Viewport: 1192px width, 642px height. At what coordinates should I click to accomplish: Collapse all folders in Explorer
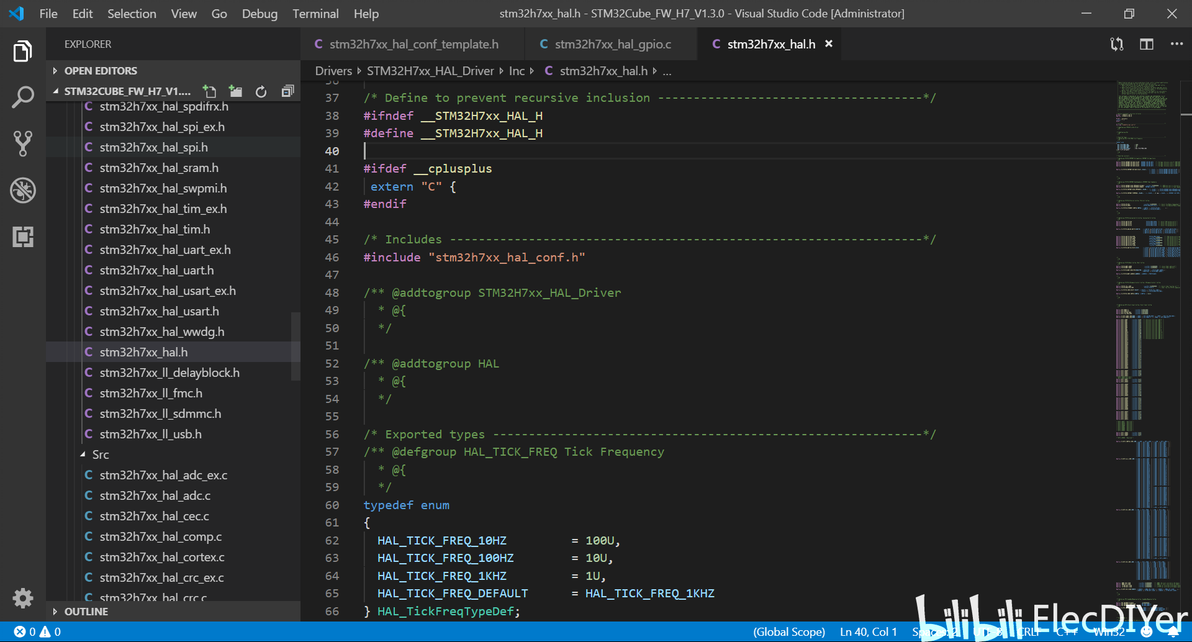[287, 92]
